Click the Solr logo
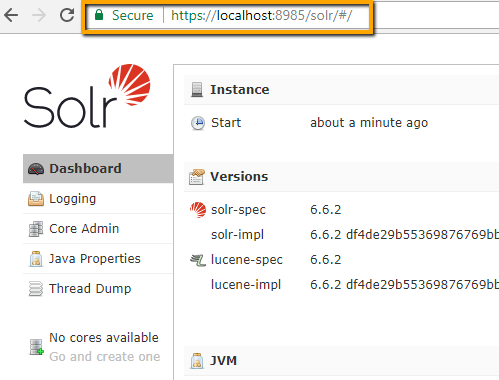The height and width of the screenshot is (380, 499). [x=87, y=96]
